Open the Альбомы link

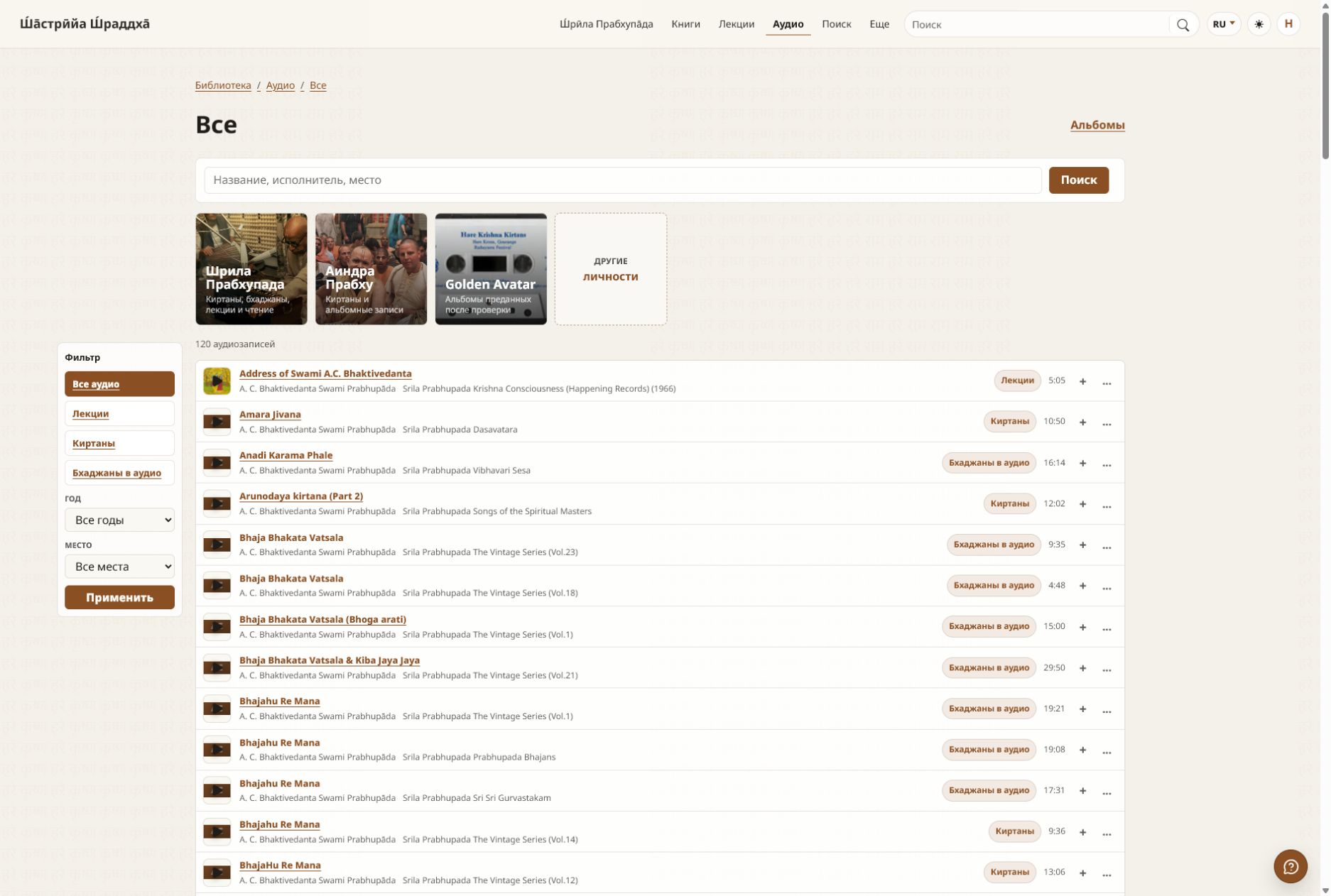(x=1097, y=125)
